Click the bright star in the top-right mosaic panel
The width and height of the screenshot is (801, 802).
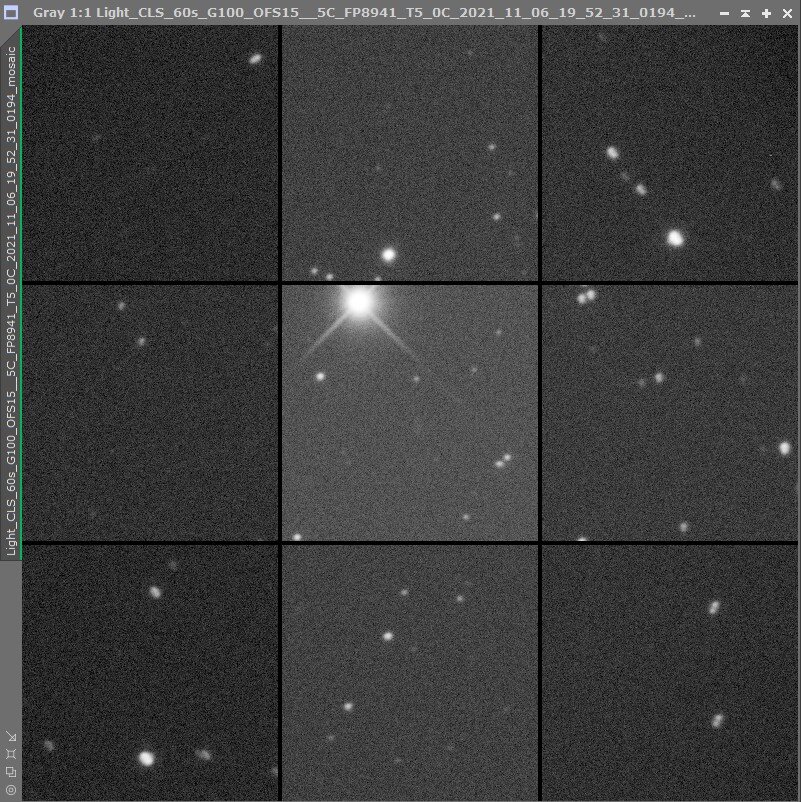pos(675,238)
